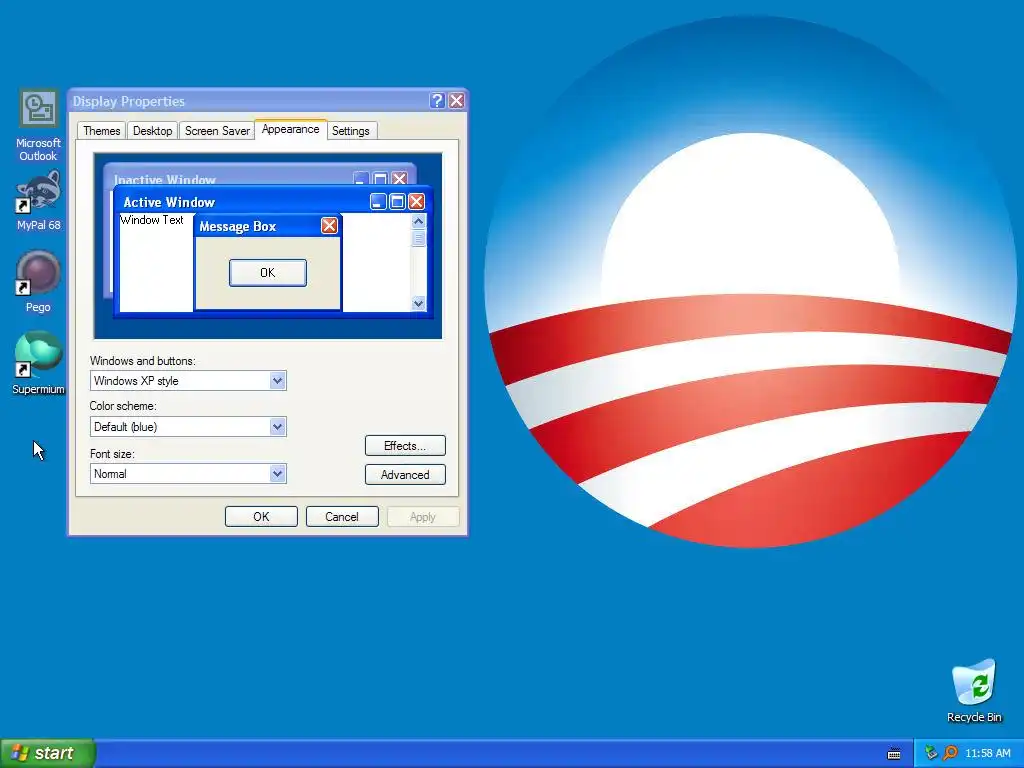Confirm with the dialog's OK button
Screen dimensions: 1024x768
click(261, 517)
